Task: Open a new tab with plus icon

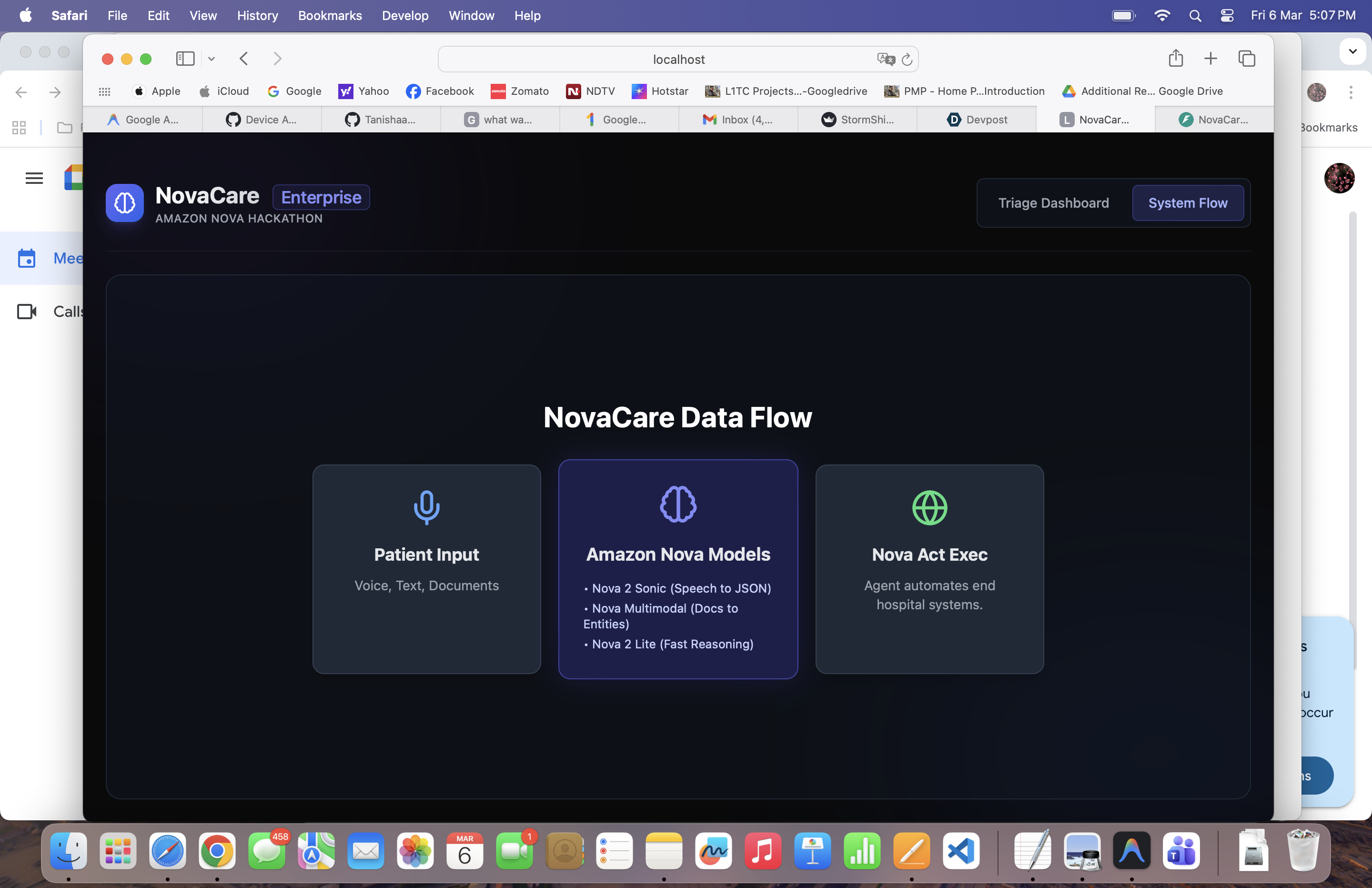Action: (x=1211, y=58)
